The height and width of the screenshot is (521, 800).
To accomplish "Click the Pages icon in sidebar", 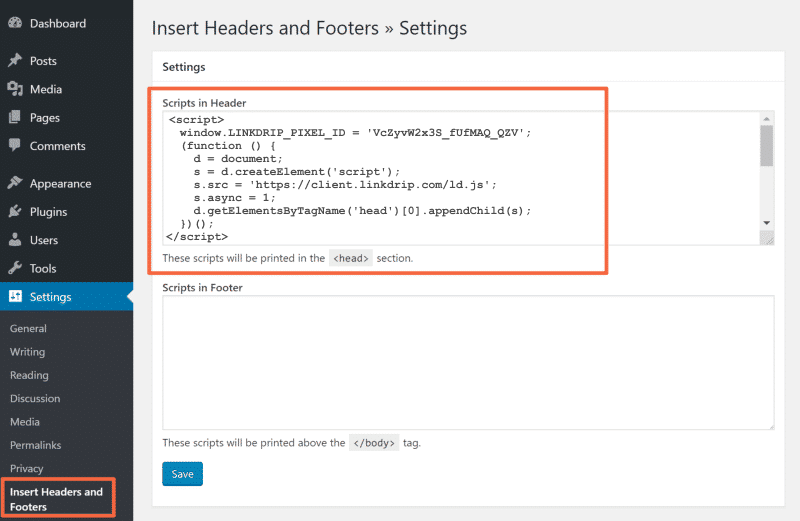I will [x=15, y=117].
